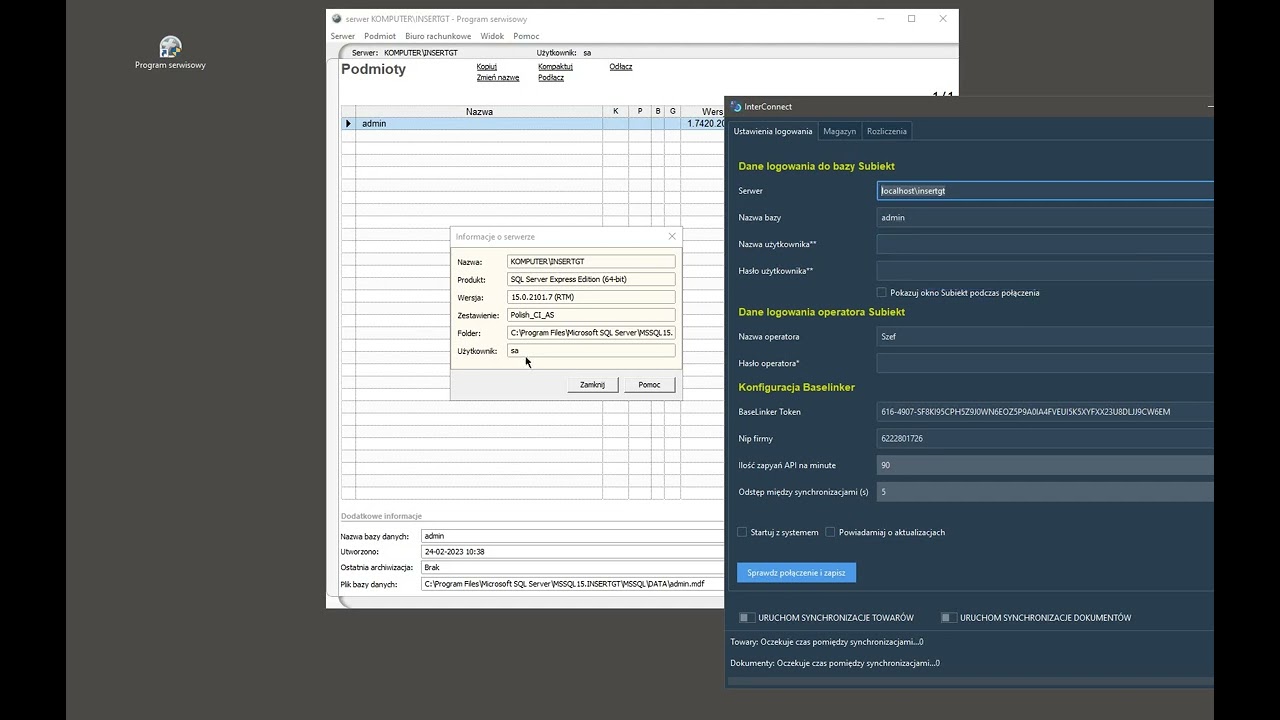Screen dimensions: 1280x720
Task: Click Program serwisowy window title bar icon
Action: 337,19
